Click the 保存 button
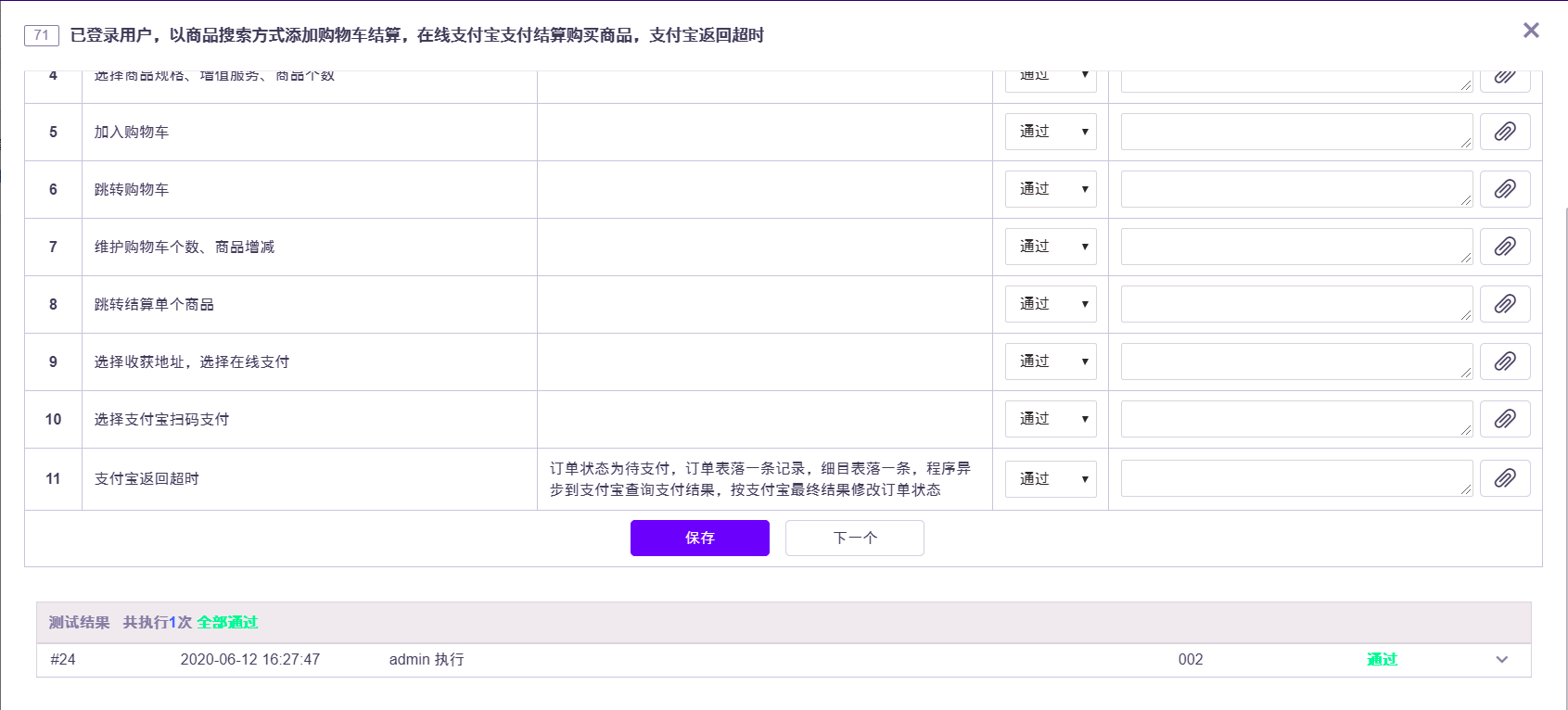 click(x=700, y=538)
